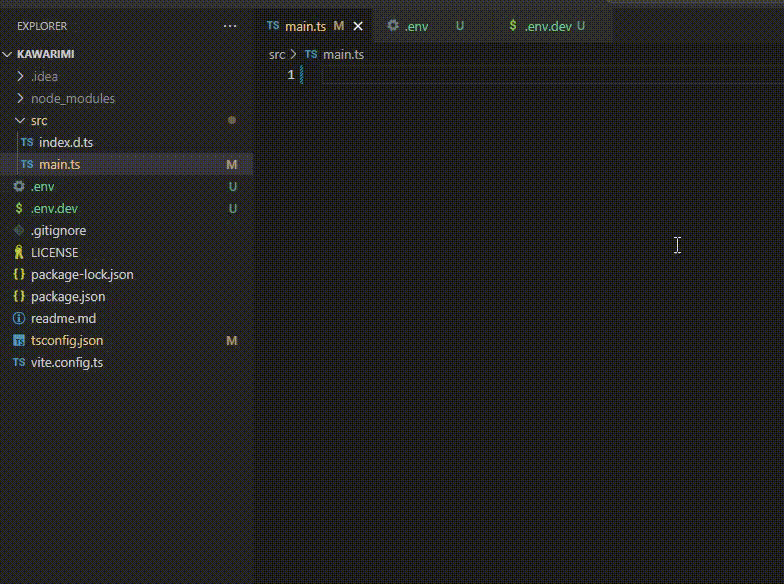784x584 pixels.
Task: Switch to the main.ts editor tab
Action: (314, 26)
